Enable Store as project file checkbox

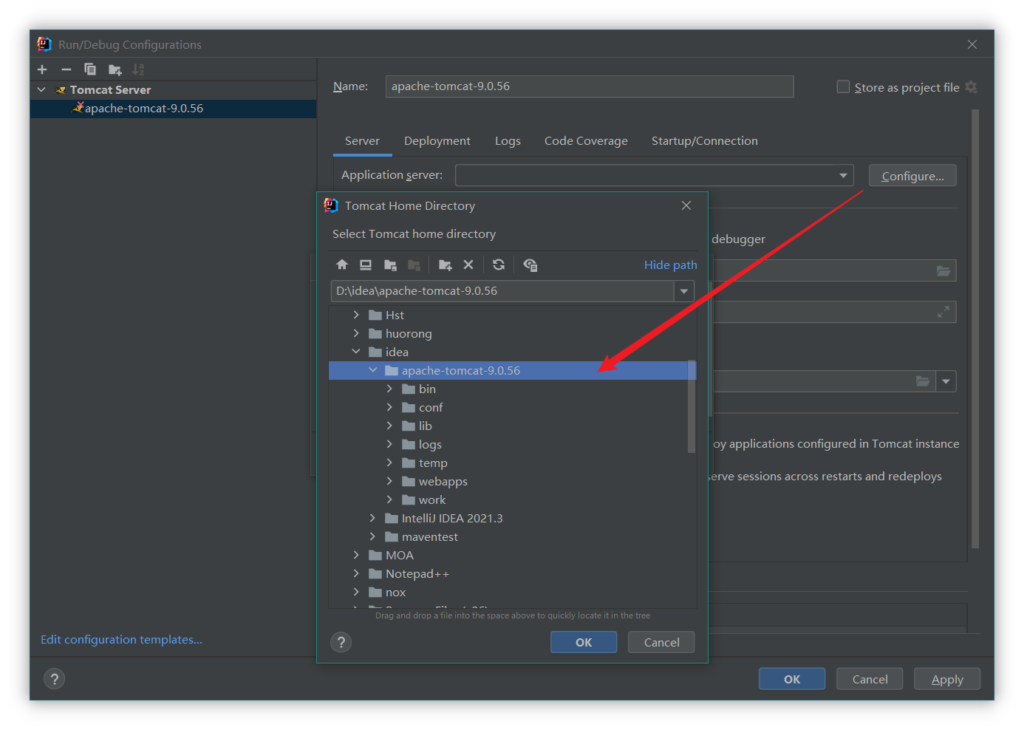[843, 87]
